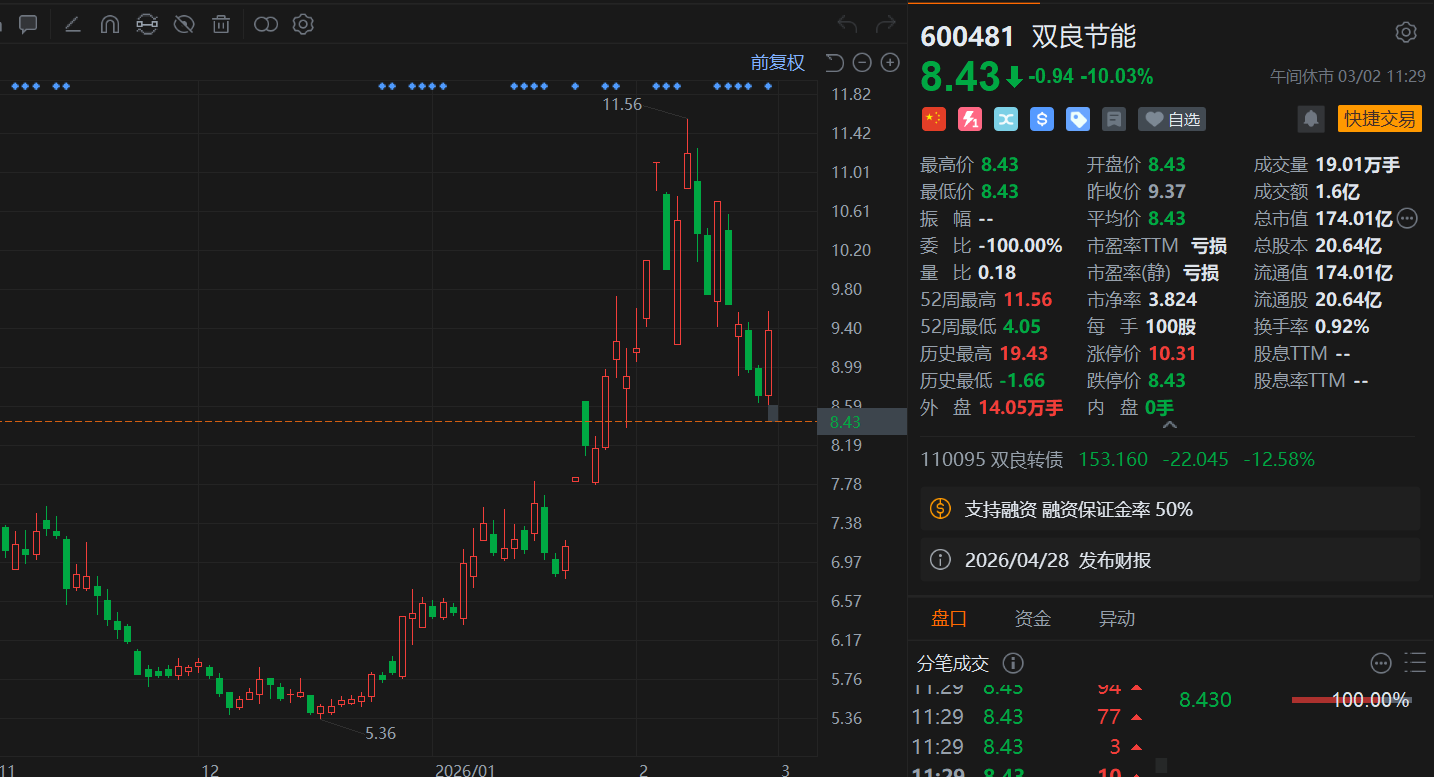
Task: Click the info icon beside 分笔成交
Action: pyautogui.click(x=1013, y=663)
